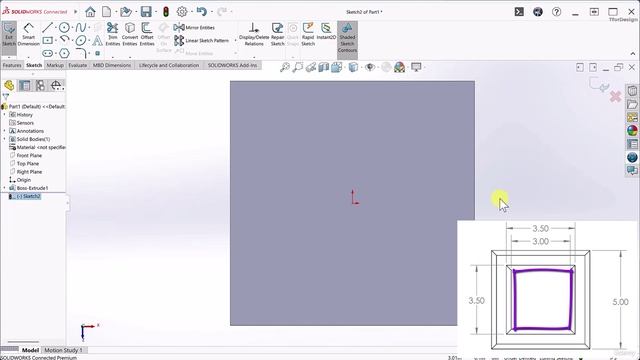Toggle Hide/Show Items eye icon
Viewport: 640px width, 360px height.
pyautogui.click(x=370, y=67)
